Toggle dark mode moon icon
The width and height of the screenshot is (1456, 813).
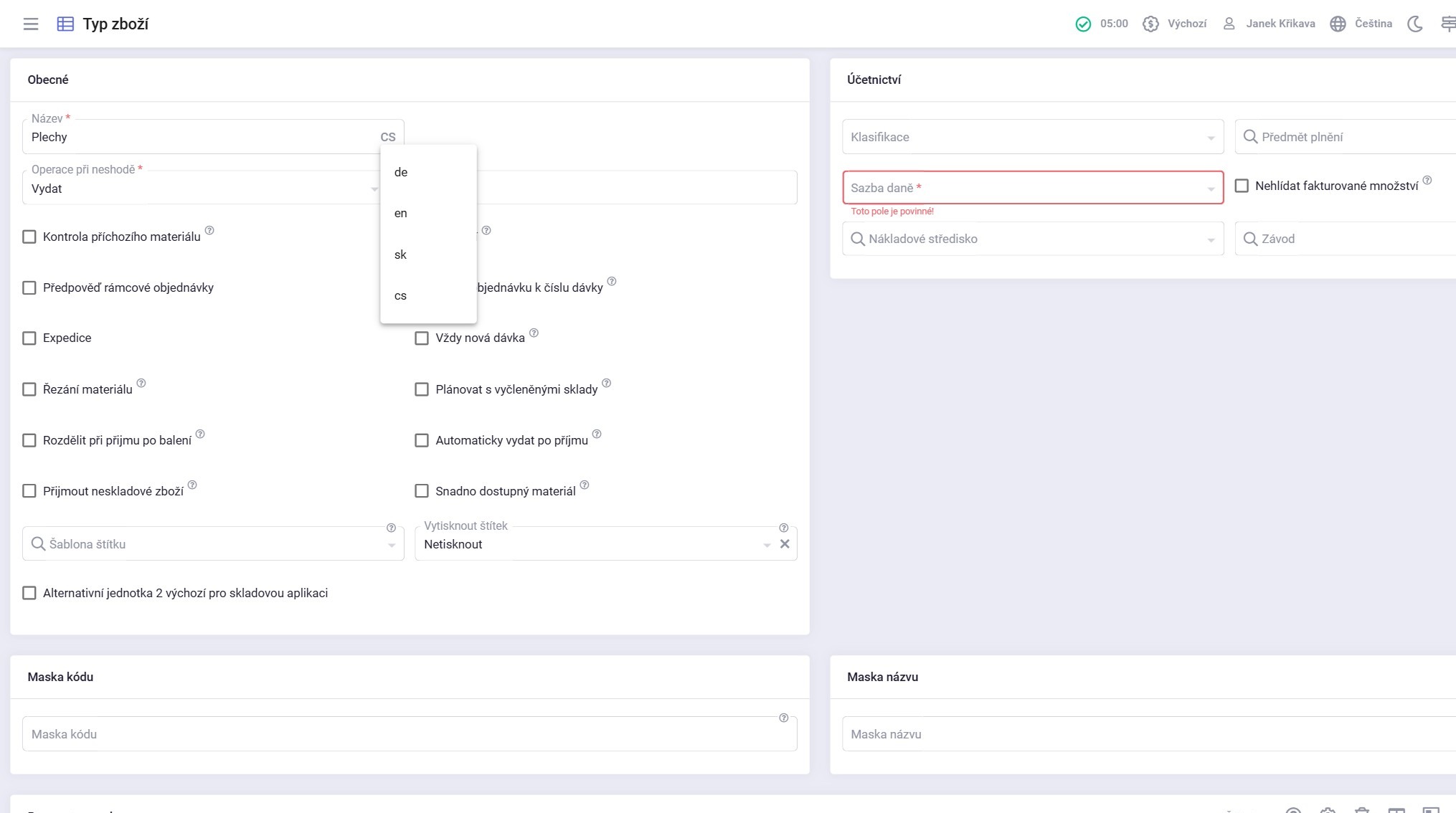coord(1414,24)
